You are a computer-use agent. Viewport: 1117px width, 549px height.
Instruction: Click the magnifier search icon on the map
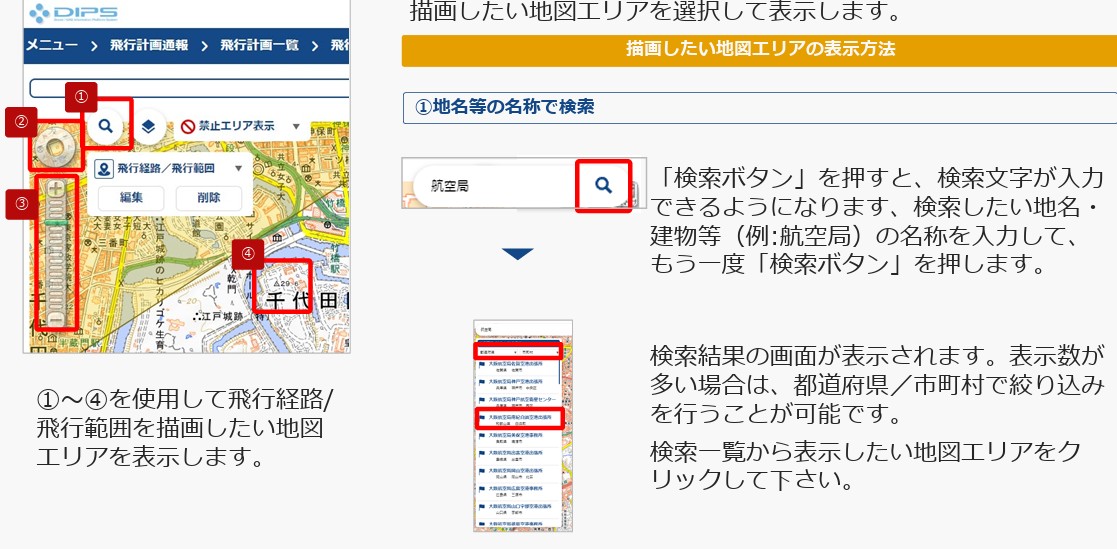(x=105, y=126)
